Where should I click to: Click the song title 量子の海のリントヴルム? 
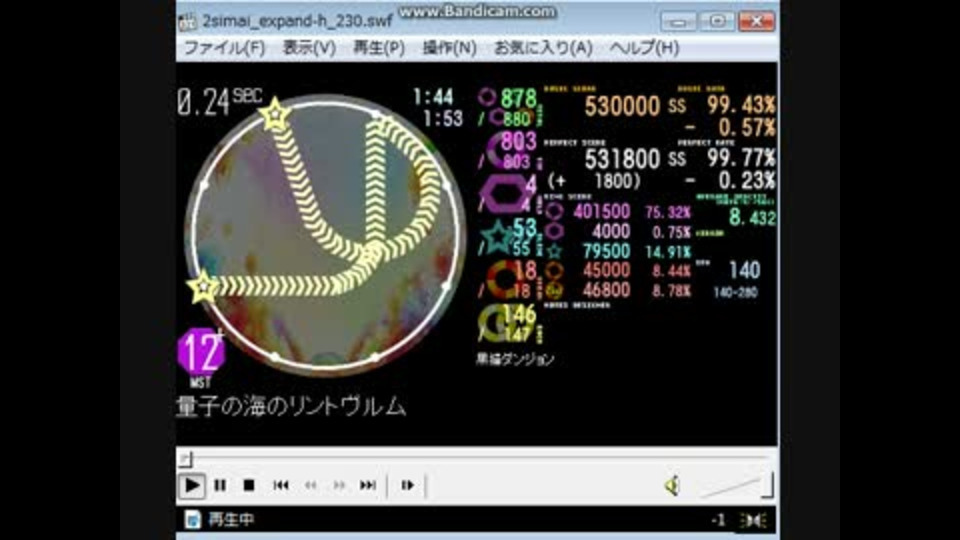click(291, 407)
